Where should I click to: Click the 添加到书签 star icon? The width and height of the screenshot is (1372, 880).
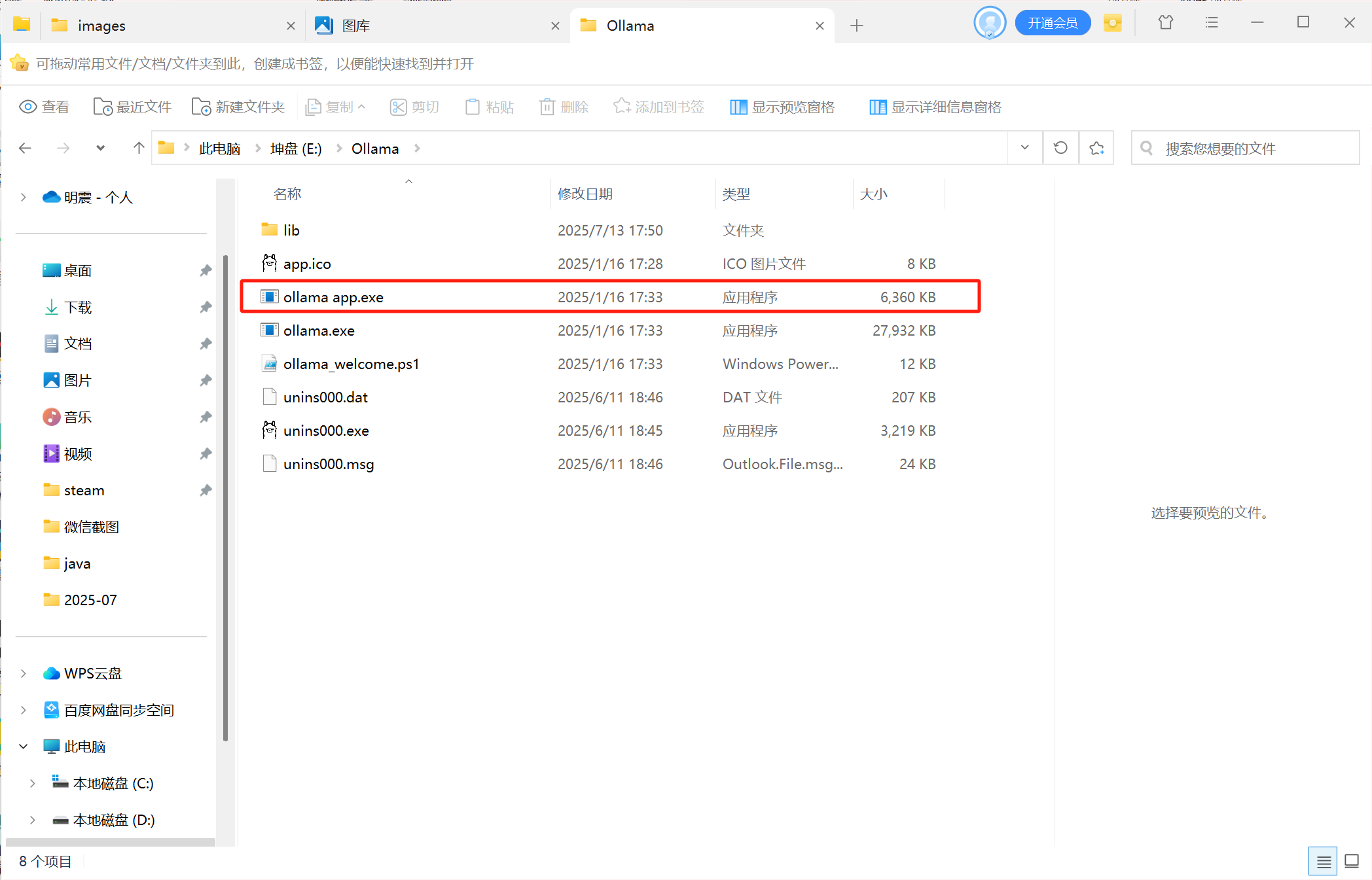click(x=621, y=107)
